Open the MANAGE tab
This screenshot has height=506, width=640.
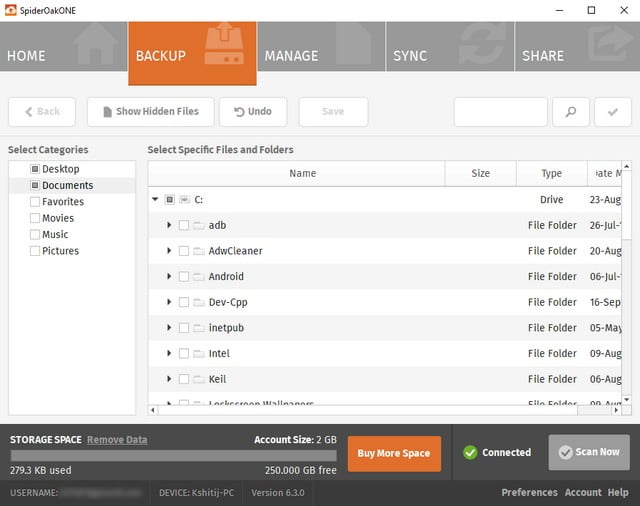click(x=321, y=47)
